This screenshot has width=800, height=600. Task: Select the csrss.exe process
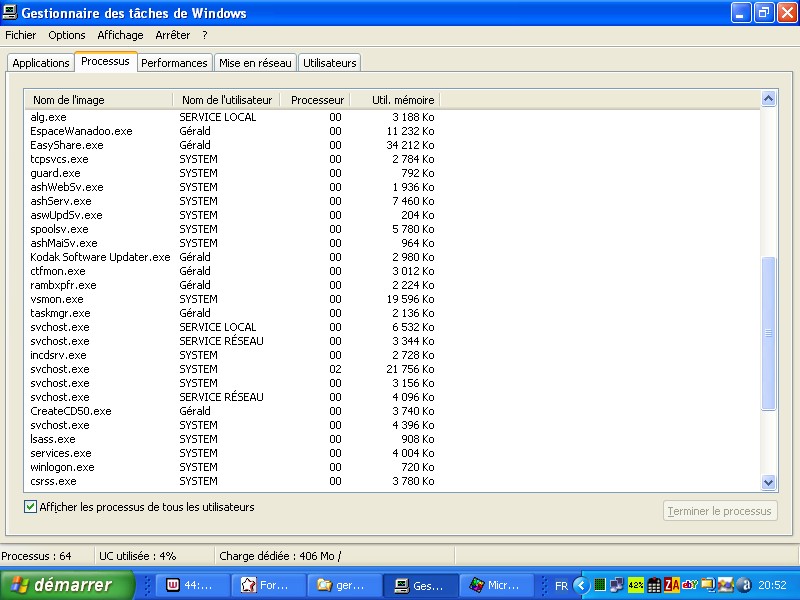232,481
